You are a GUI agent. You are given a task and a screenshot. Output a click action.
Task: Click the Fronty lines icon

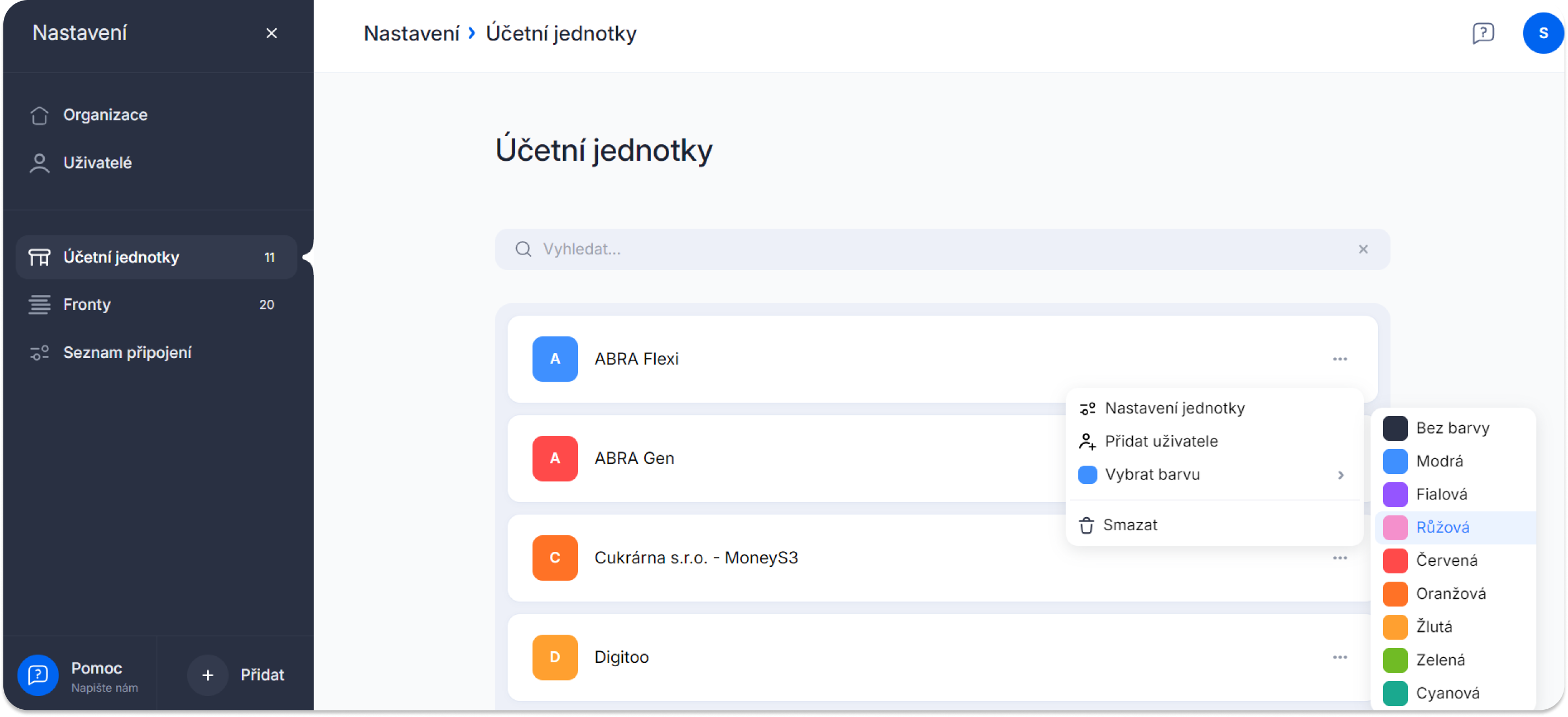point(40,304)
